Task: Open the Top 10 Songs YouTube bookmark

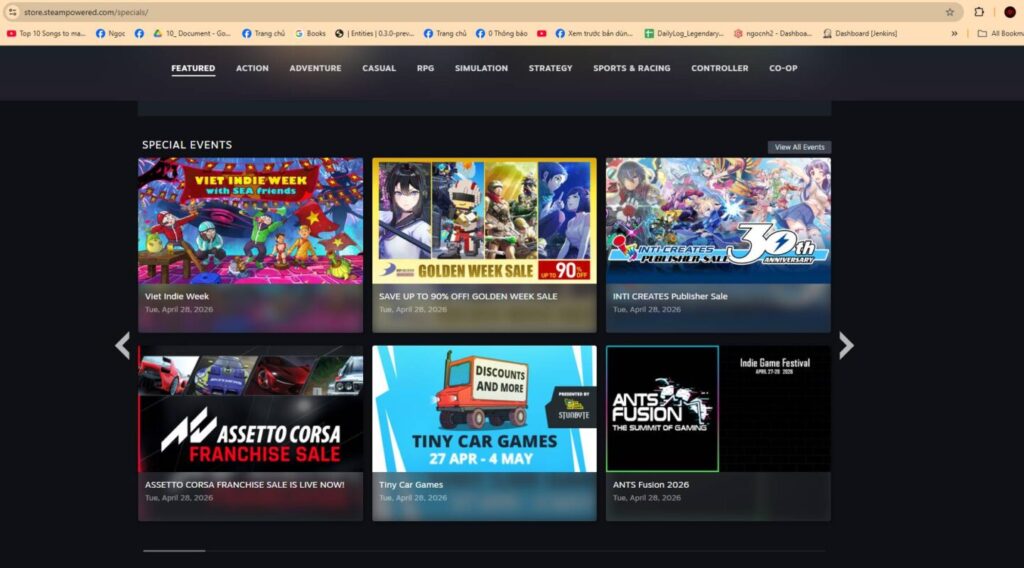Action: pyautogui.click(x=46, y=33)
